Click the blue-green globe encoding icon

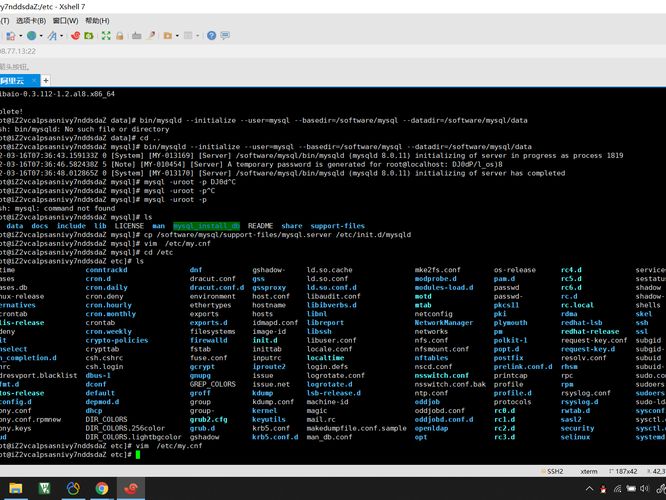(31, 36)
